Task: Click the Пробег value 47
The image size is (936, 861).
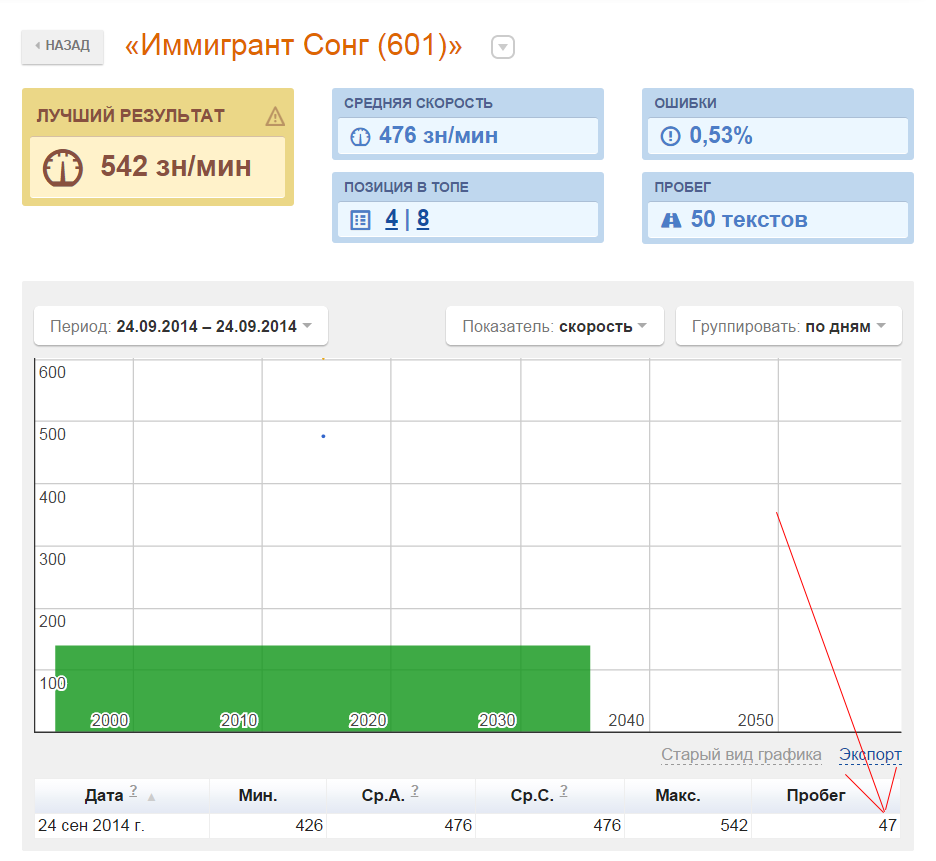Action: tap(887, 825)
